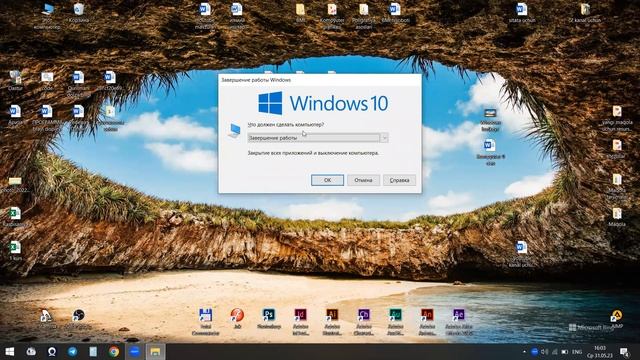Open Этот компьютер desktop icon
Screen dimensions: 640x360
[x=47, y=16]
